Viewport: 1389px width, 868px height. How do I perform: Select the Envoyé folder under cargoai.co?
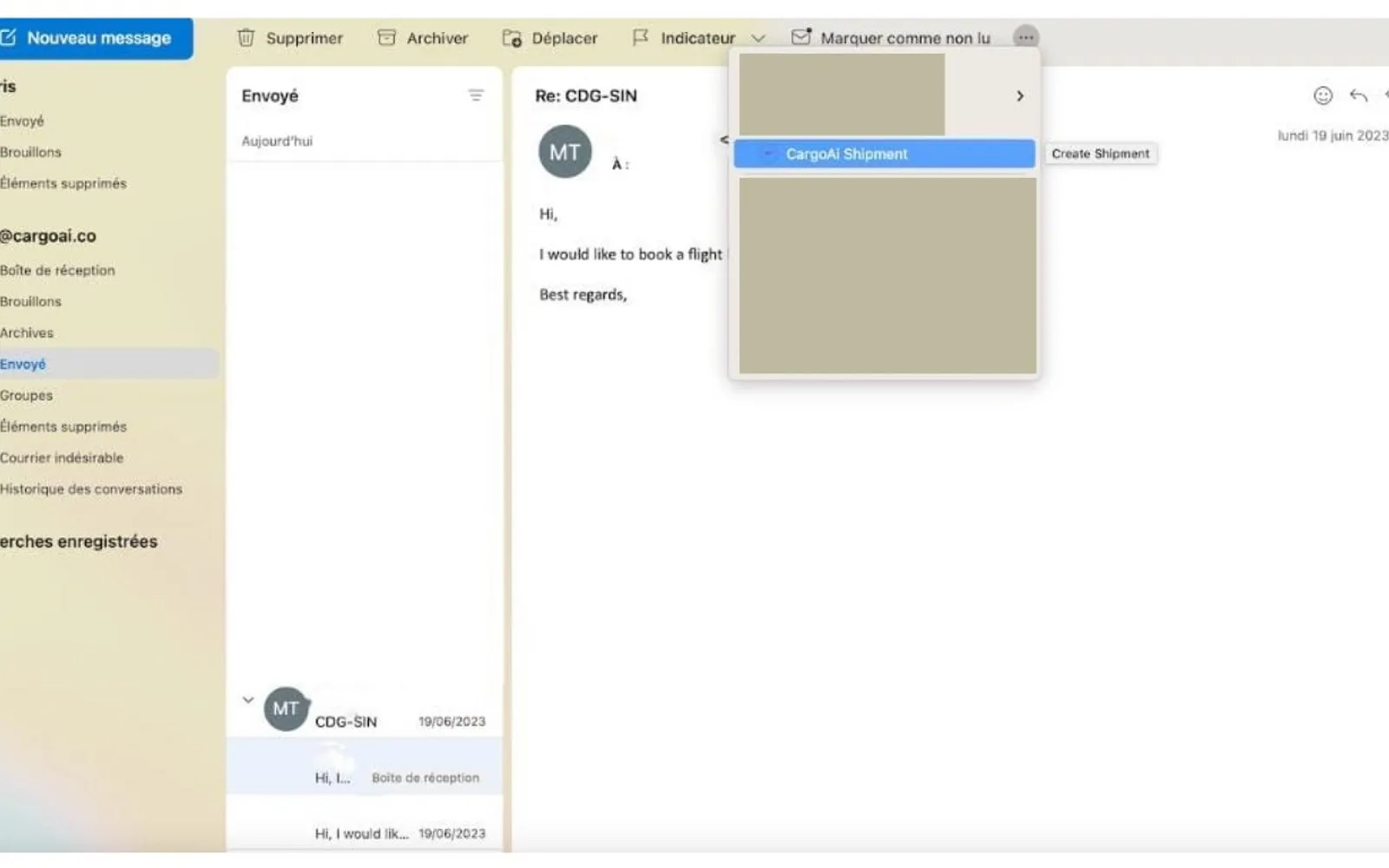(x=109, y=364)
